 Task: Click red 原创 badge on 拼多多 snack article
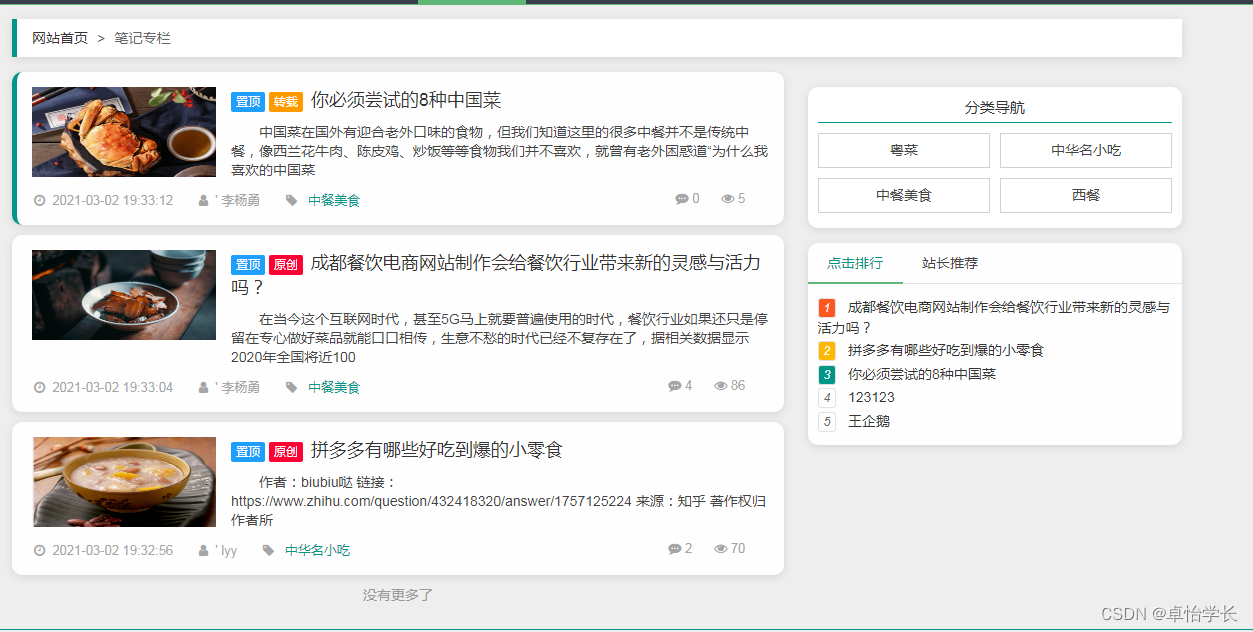point(286,452)
